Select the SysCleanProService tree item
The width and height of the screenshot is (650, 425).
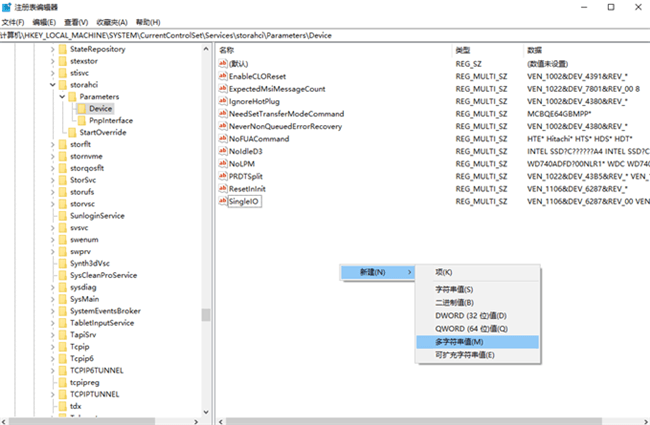(103, 275)
